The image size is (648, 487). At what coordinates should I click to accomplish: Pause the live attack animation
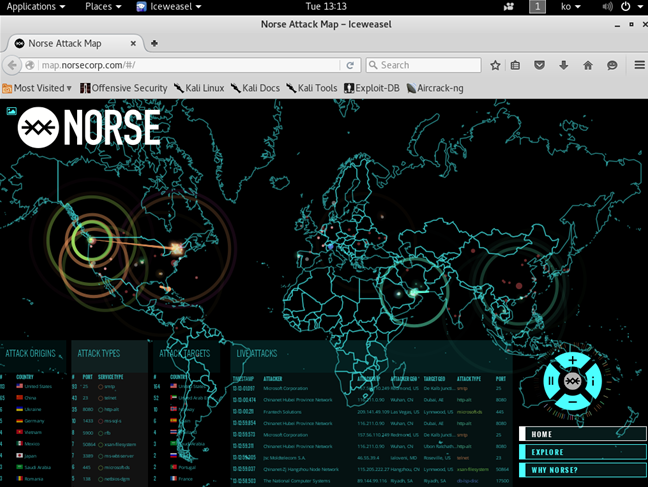(x=551, y=381)
